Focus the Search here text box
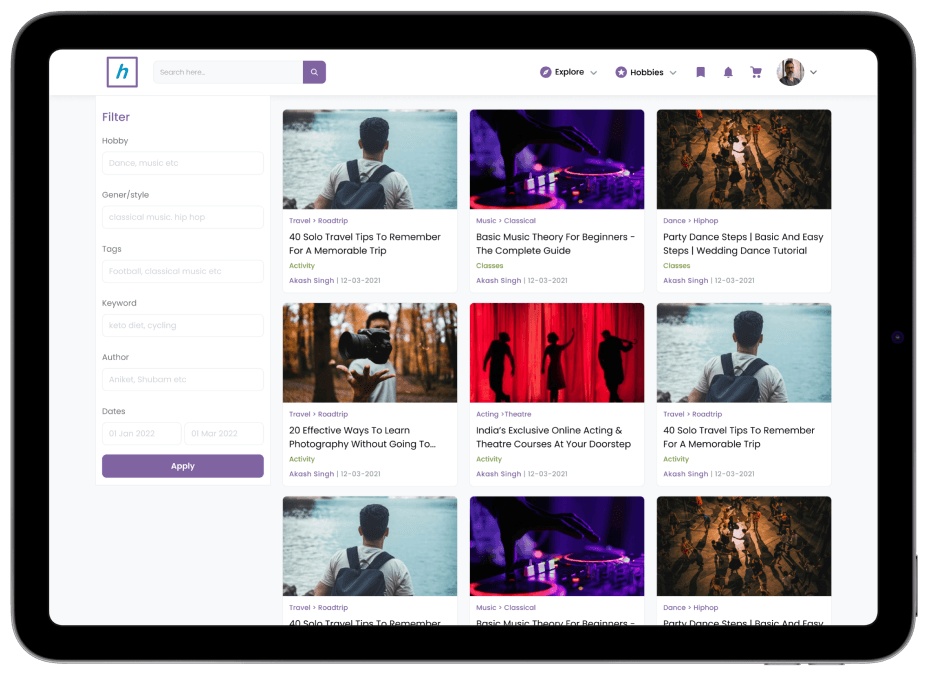927x674 pixels. pos(228,72)
